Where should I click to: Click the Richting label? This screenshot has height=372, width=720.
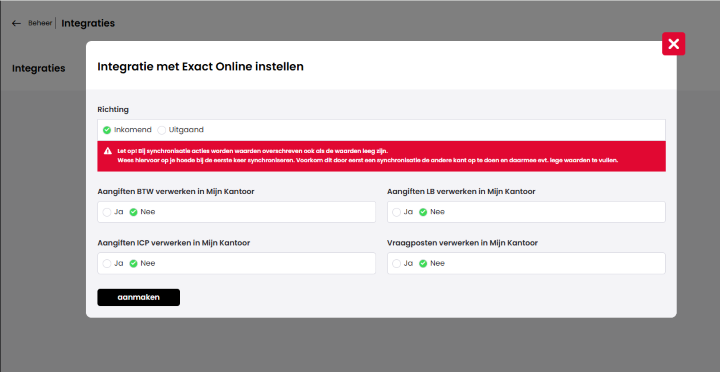[113, 109]
